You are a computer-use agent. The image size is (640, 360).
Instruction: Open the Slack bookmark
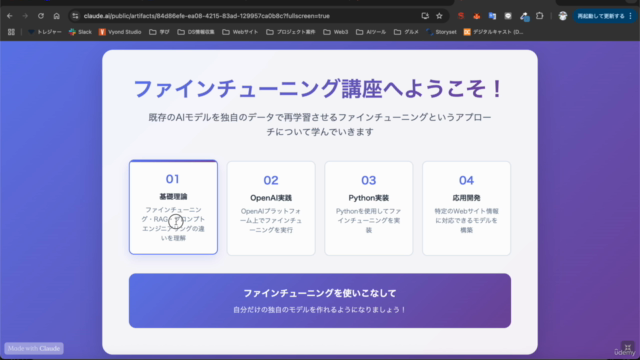(x=80, y=32)
